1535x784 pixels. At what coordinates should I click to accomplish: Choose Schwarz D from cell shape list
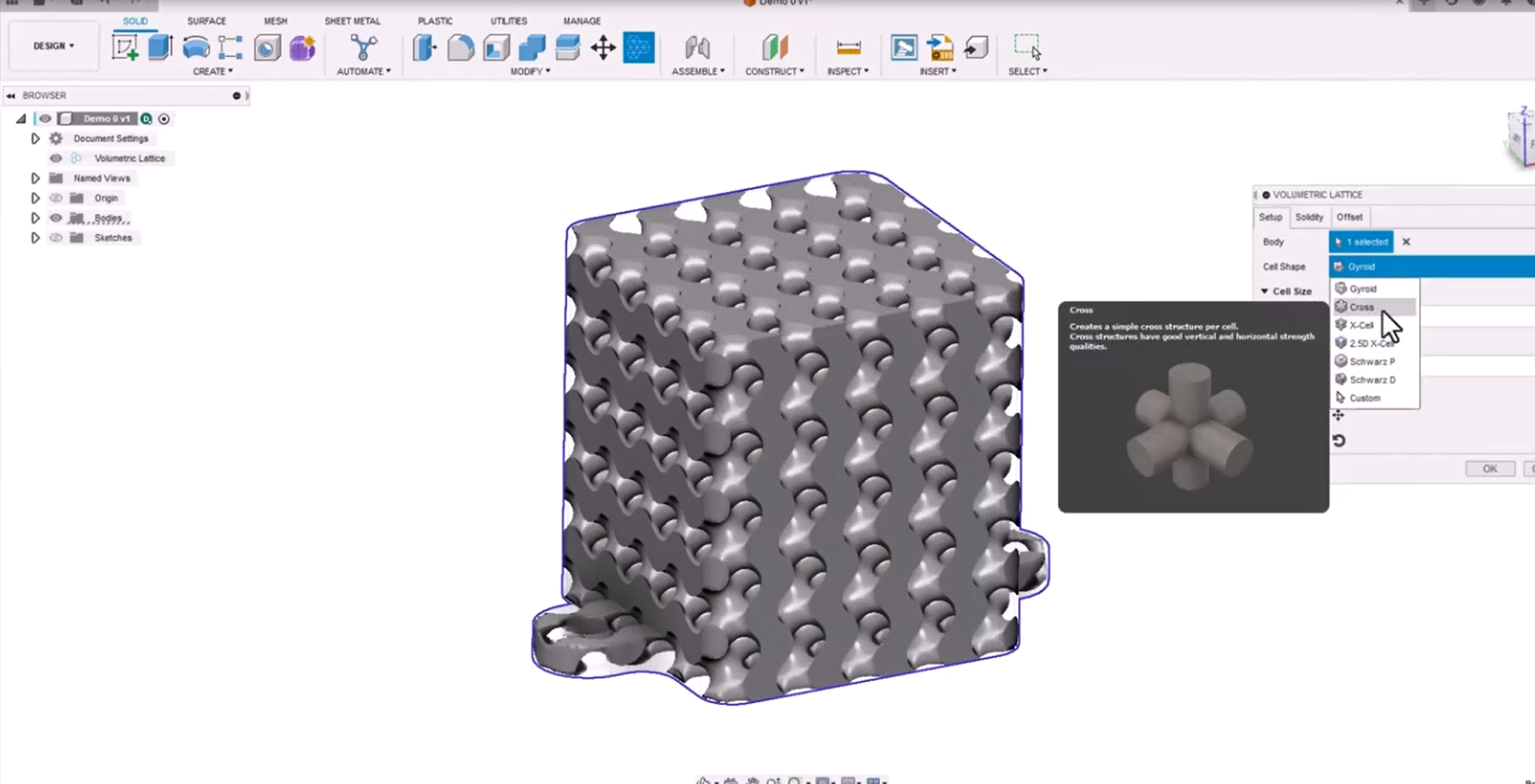(x=1374, y=380)
